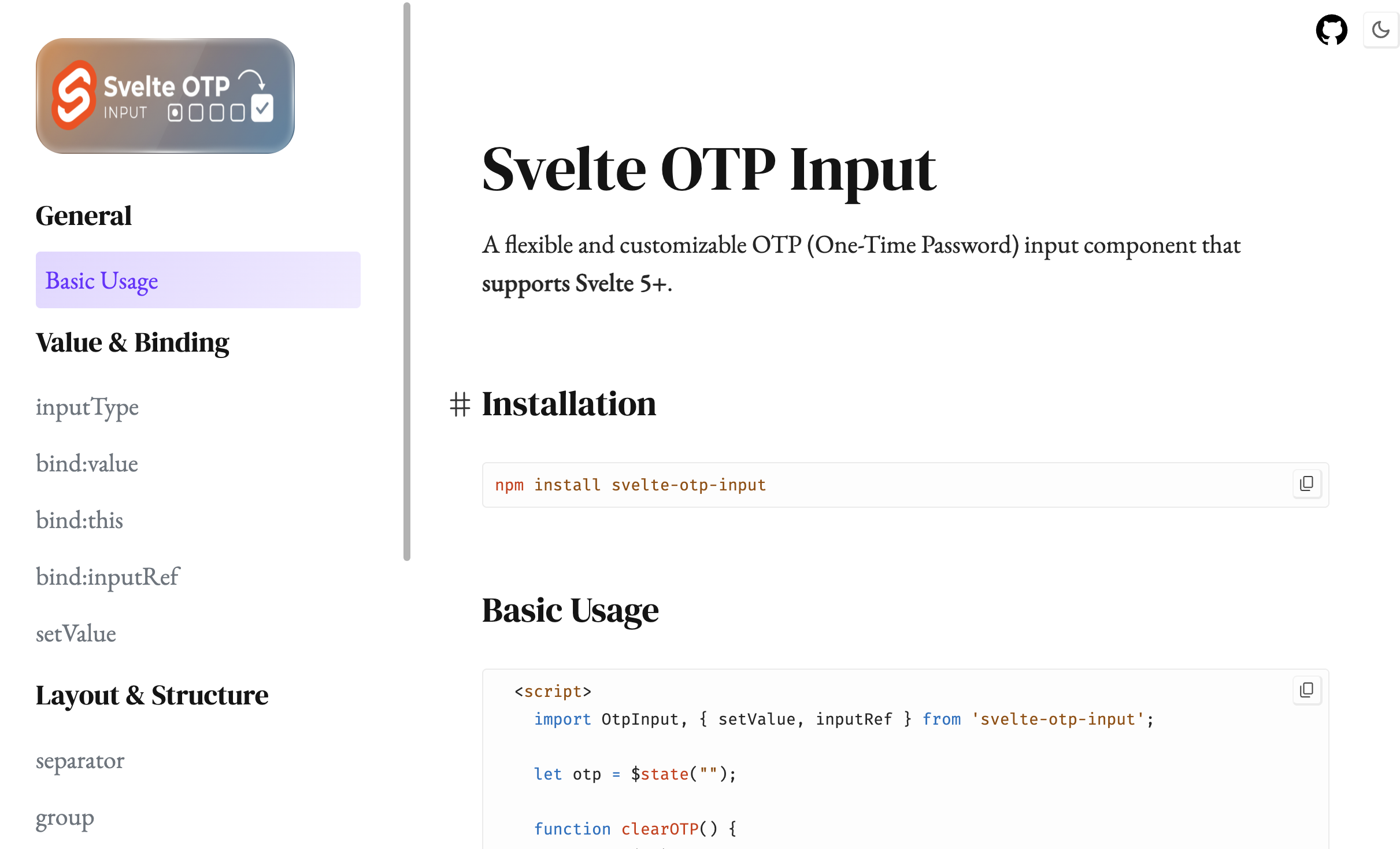View the bind:inputRef documentation
The width and height of the screenshot is (1400, 849).
[x=108, y=577]
